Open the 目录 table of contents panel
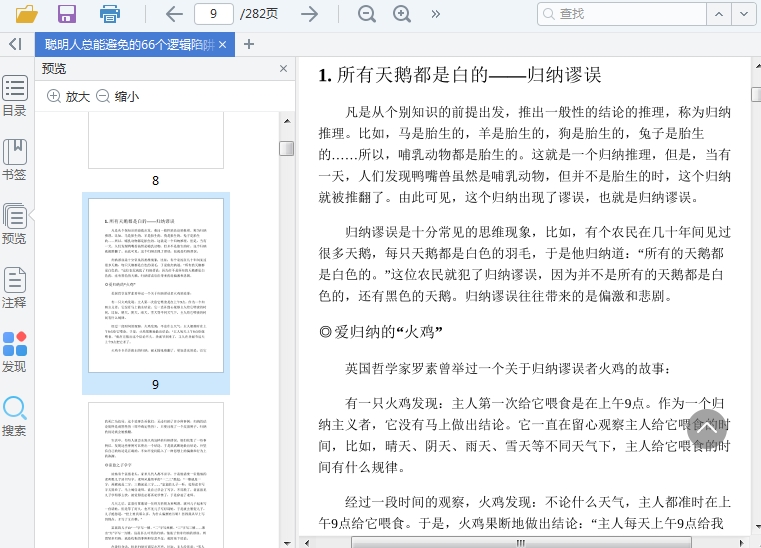This screenshot has width=761, height=548. [15, 96]
